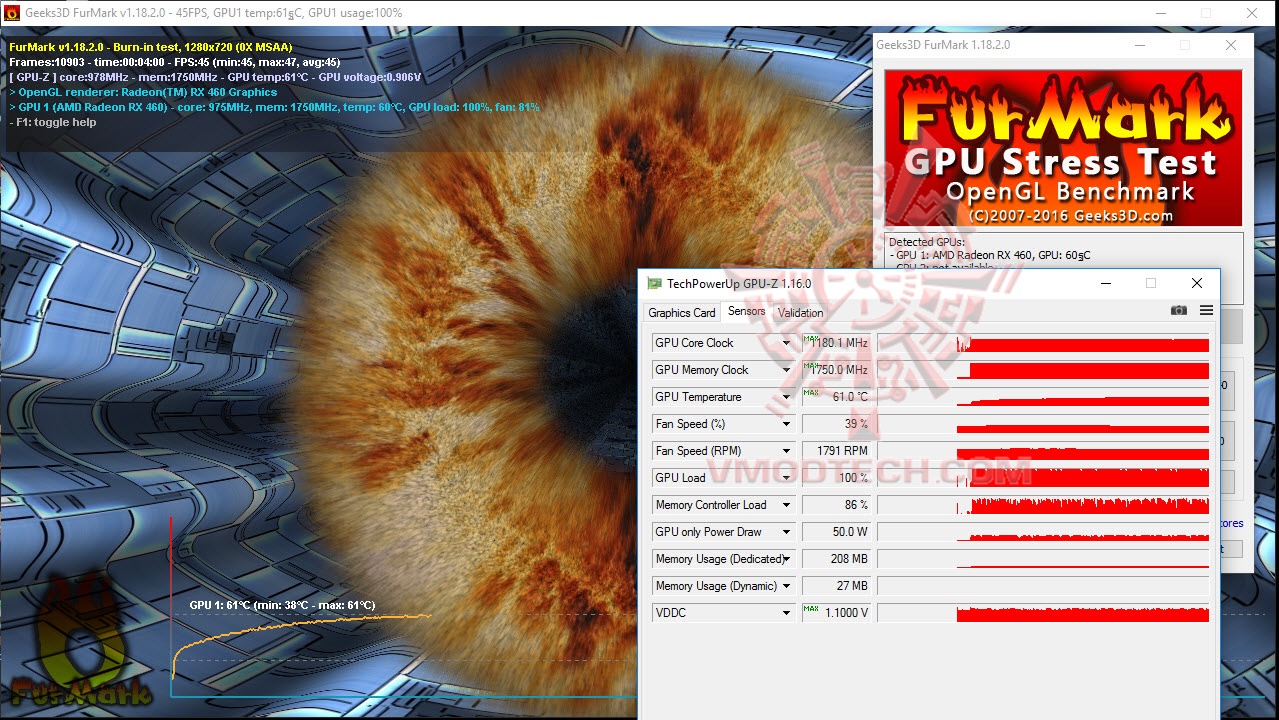The height and width of the screenshot is (720, 1279).
Task: Minimize the Geeks3D FurMark settings window
Action: click(x=1140, y=45)
